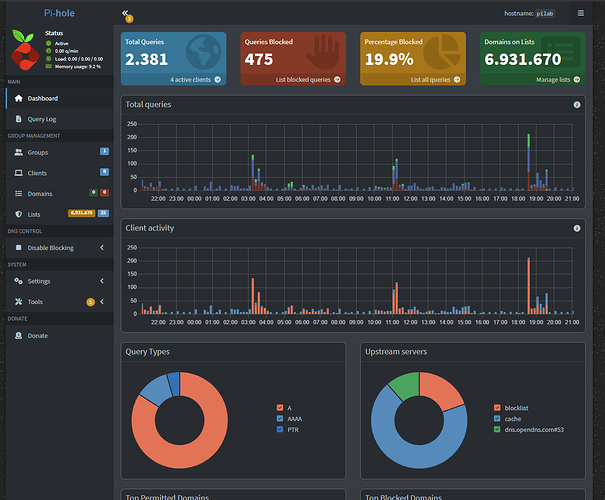The image size is (605, 500).
Task: Open Groups management page
Action: click(x=60, y=152)
